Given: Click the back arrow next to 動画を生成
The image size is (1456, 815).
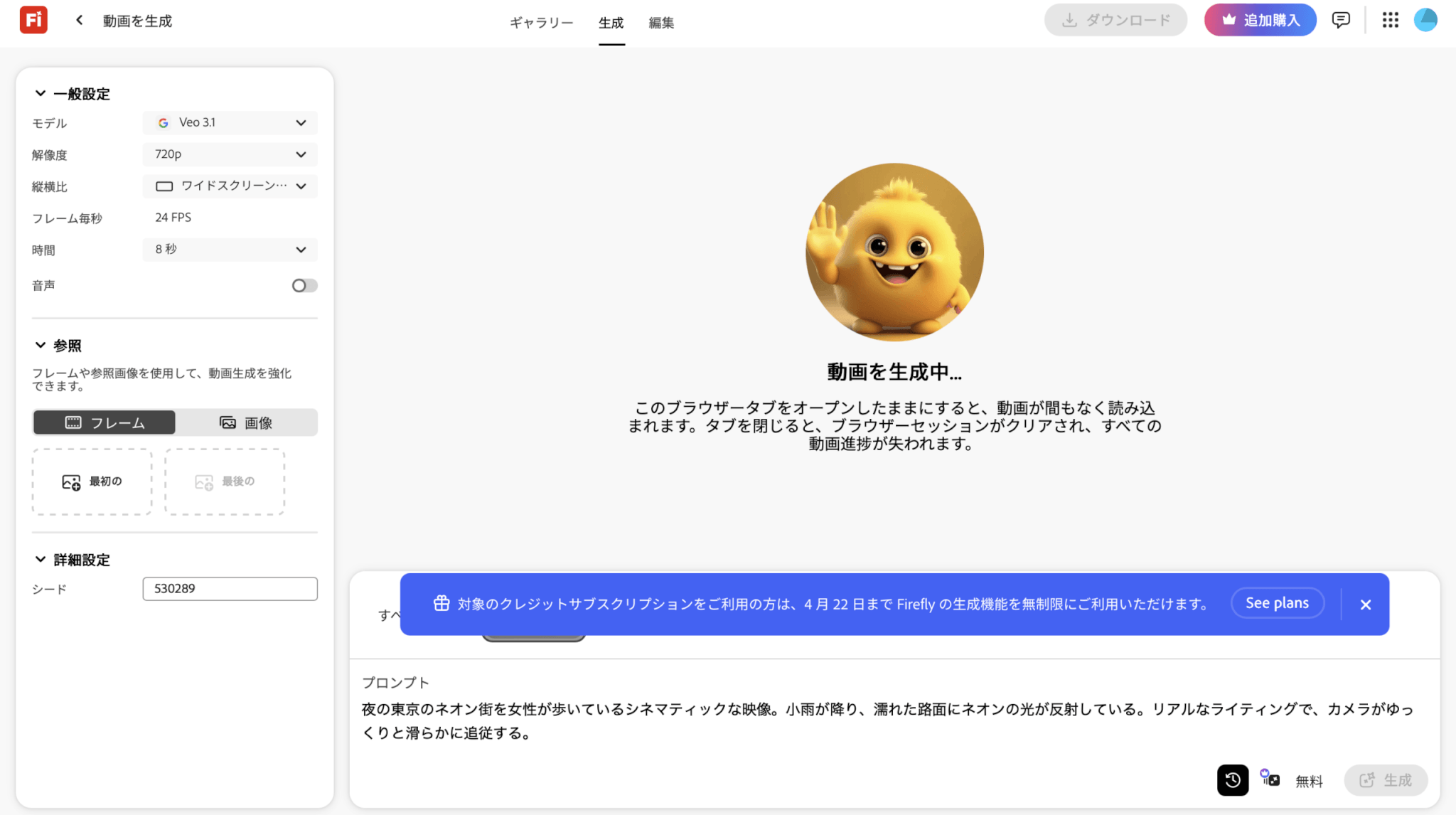Looking at the screenshot, I should (80, 20).
